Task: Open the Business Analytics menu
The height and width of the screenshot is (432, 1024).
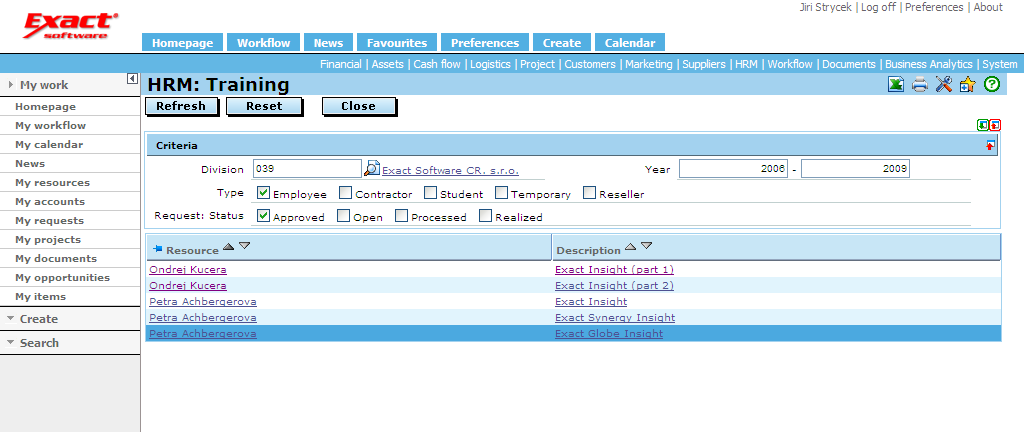Action: 929,64
